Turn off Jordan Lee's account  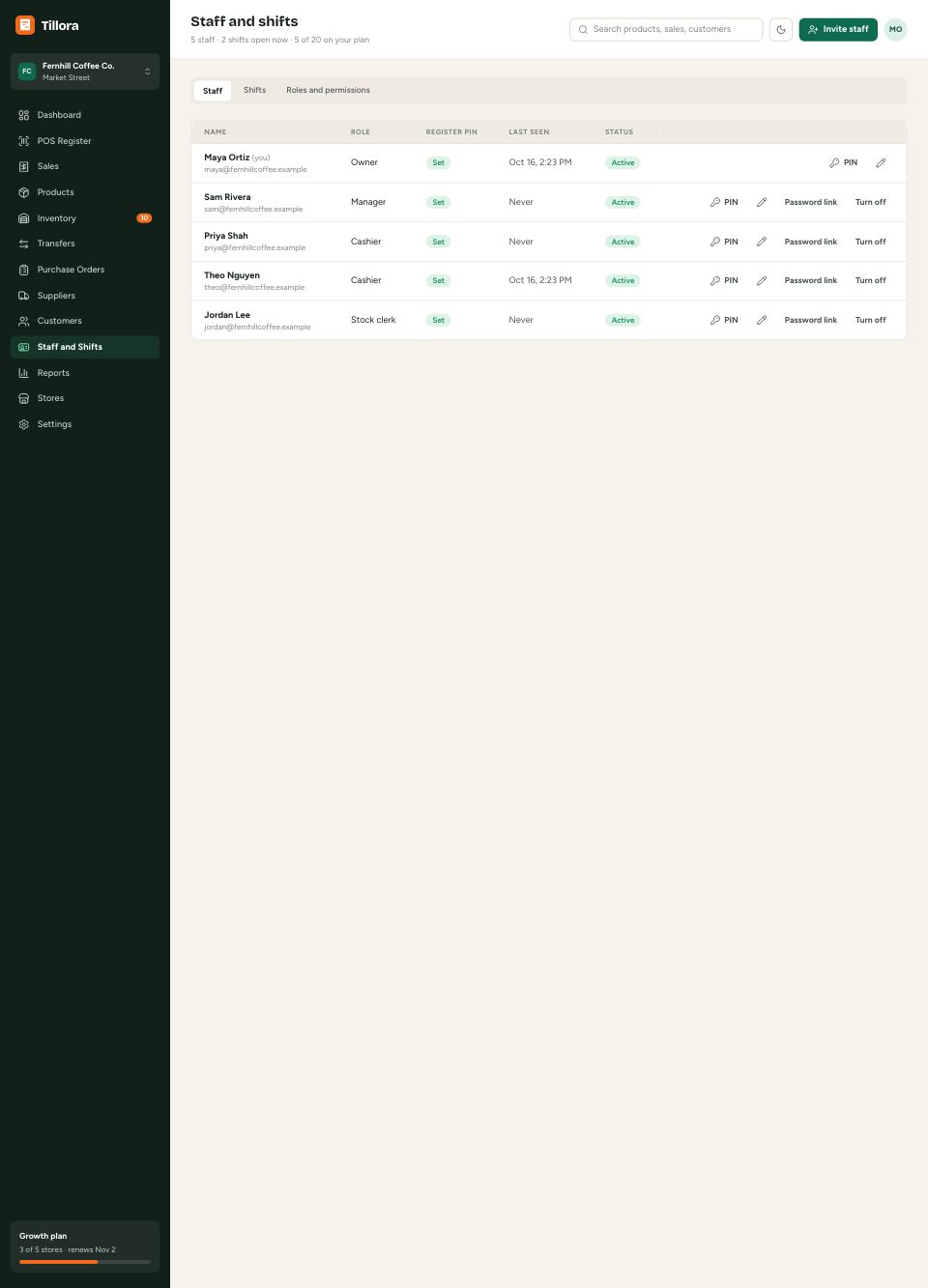point(870,320)
